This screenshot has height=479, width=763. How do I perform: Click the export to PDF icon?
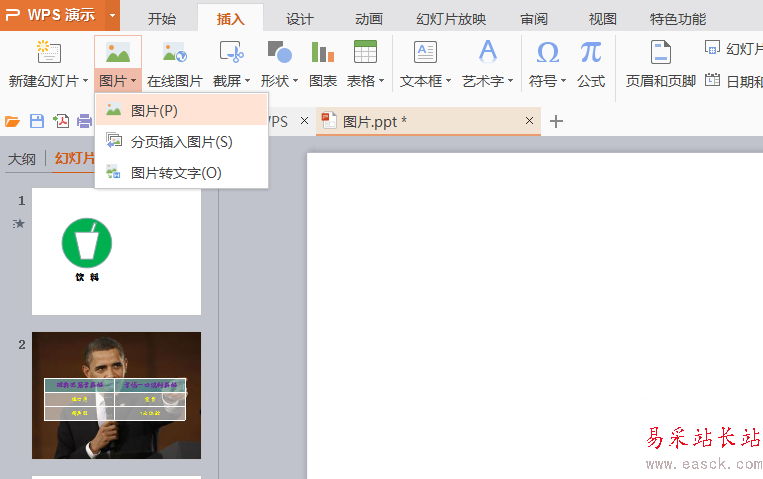click(61, 121)
